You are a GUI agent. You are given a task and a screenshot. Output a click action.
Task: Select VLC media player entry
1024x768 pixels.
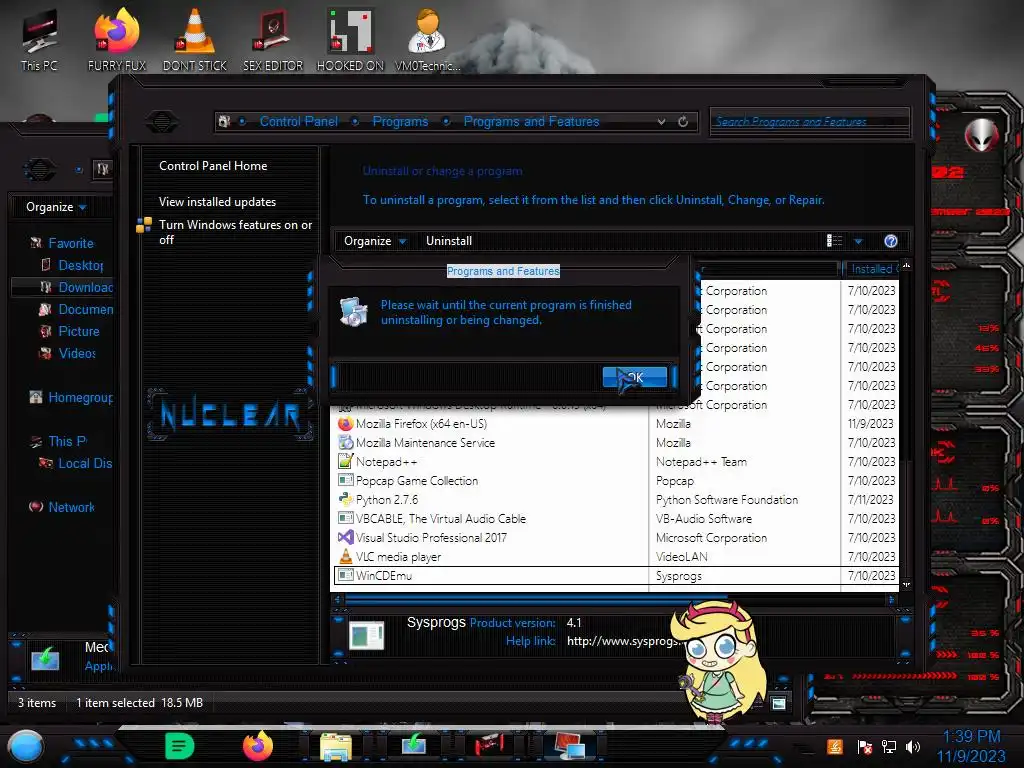(615, 556)
